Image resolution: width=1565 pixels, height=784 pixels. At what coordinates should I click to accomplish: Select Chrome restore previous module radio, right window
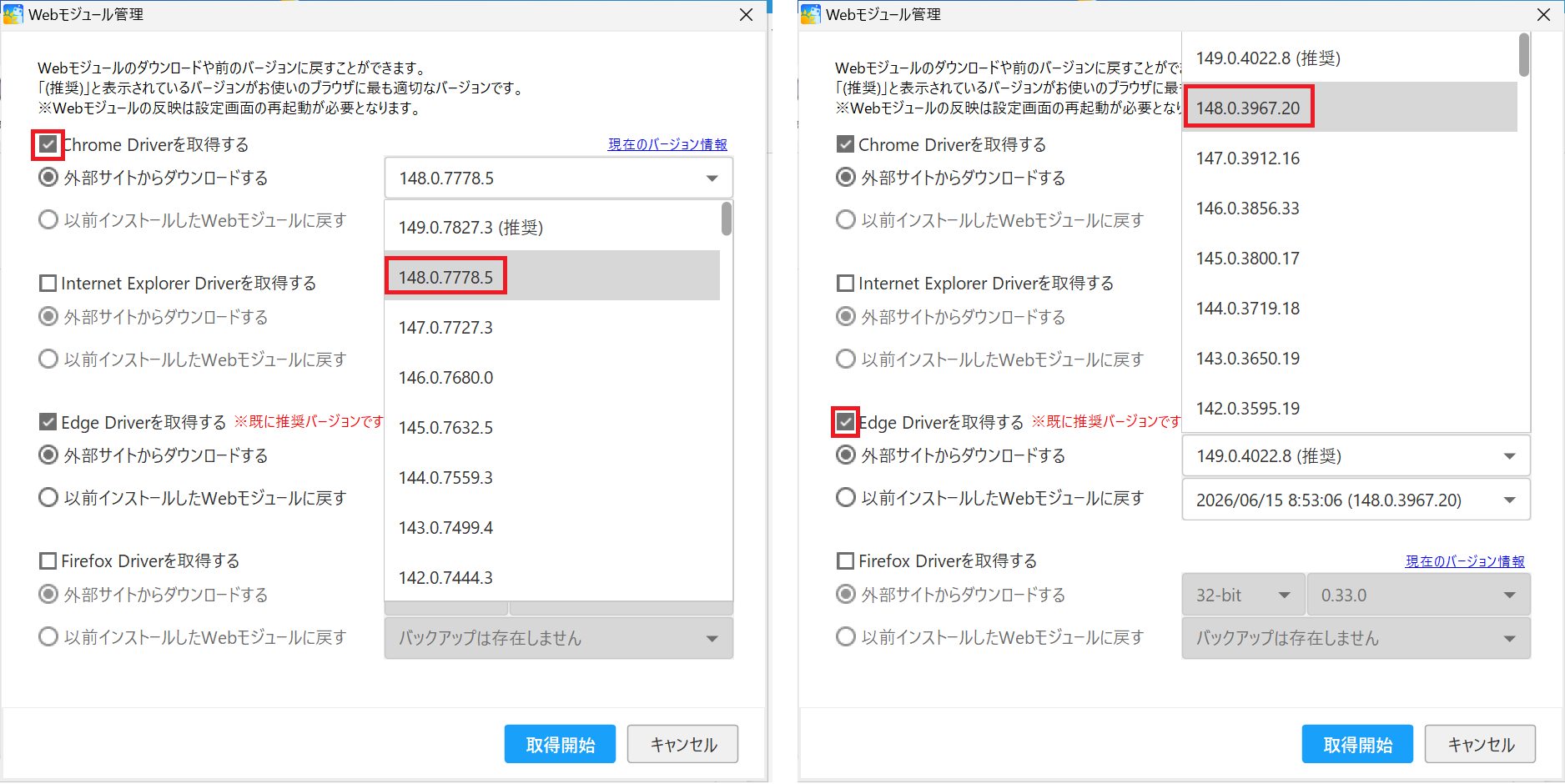coord(846,219)
